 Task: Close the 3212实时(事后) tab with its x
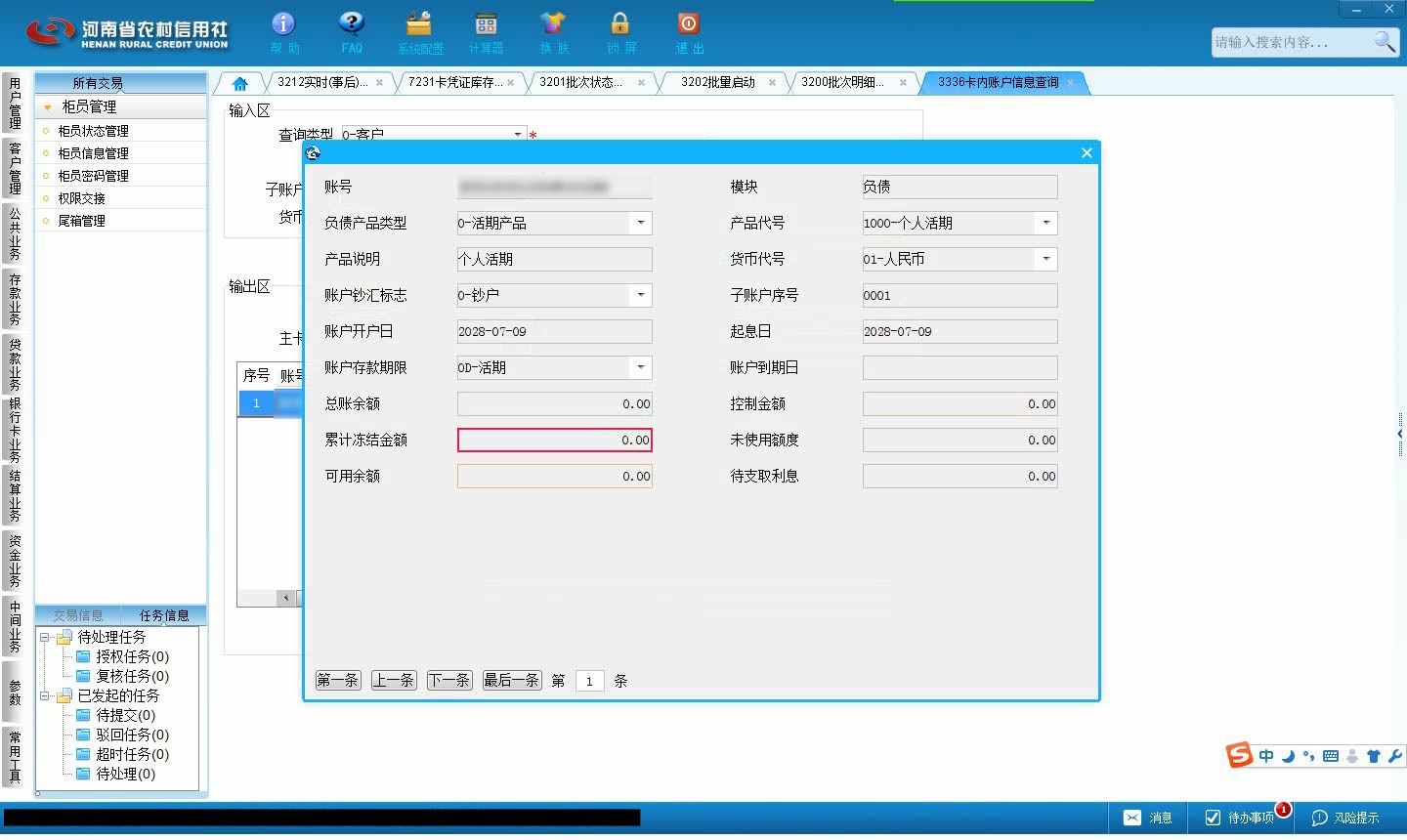pos(379,83)
